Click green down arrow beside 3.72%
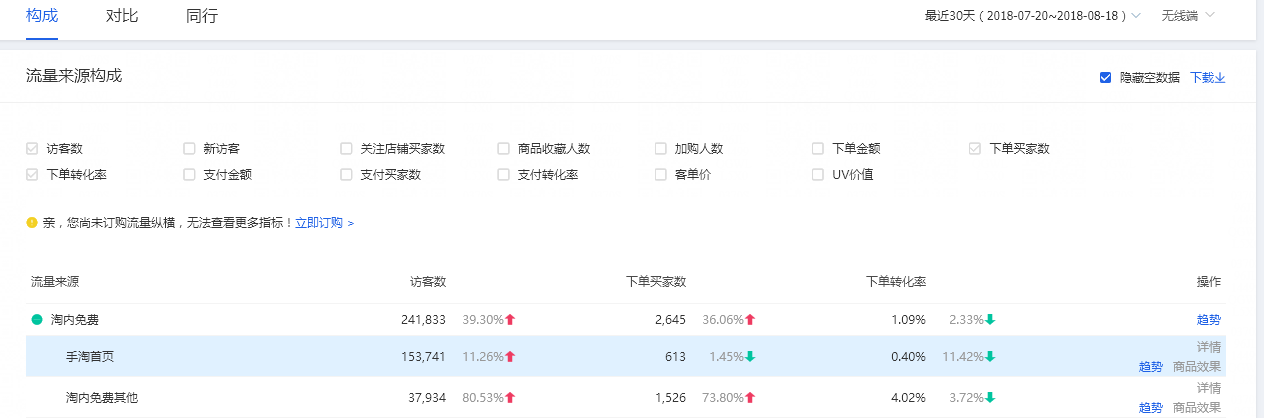1264x418 pixels. click(990, 398)
